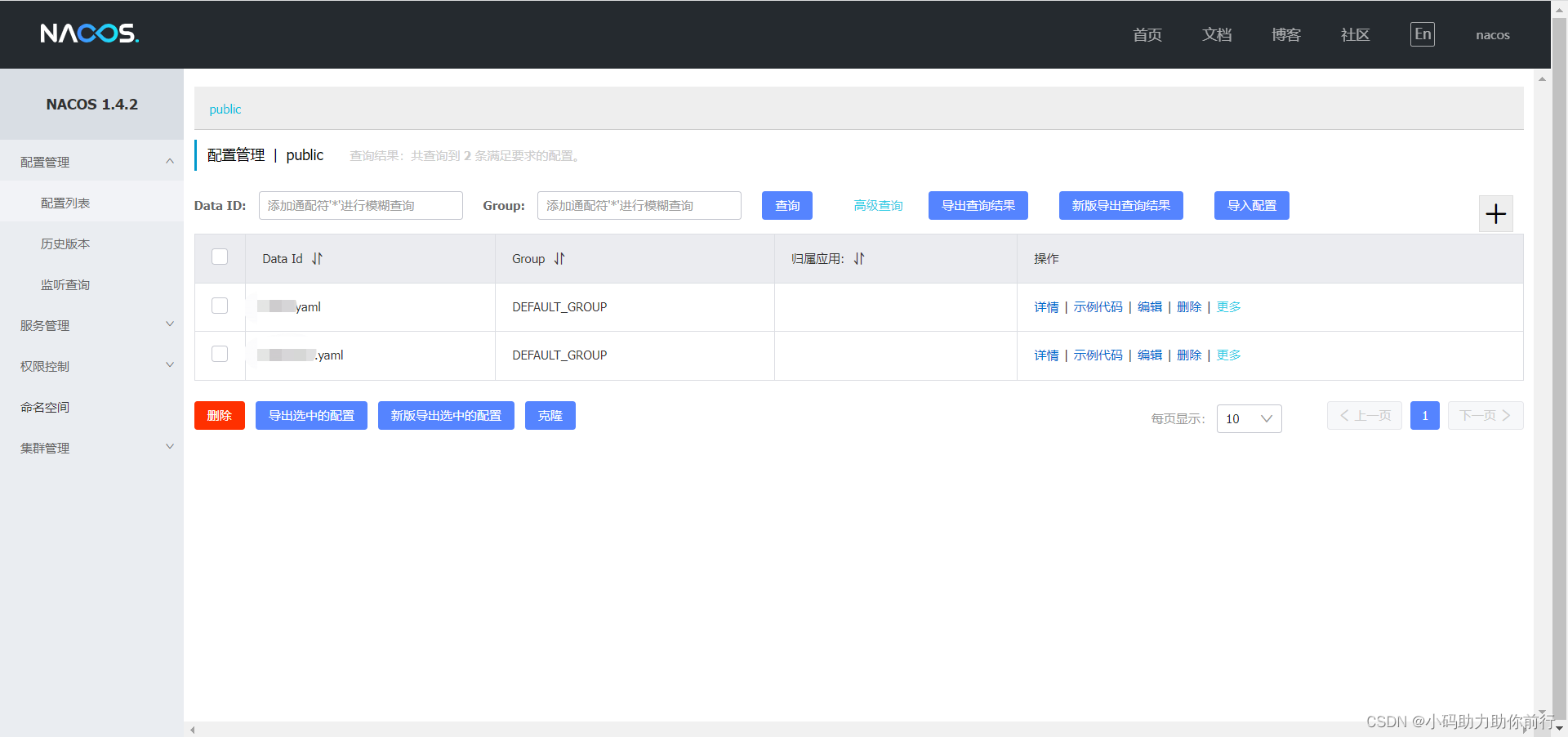
Task: Sort by 归属应用 column arrows
Action: pyautogui.click(x=859, y=259)
